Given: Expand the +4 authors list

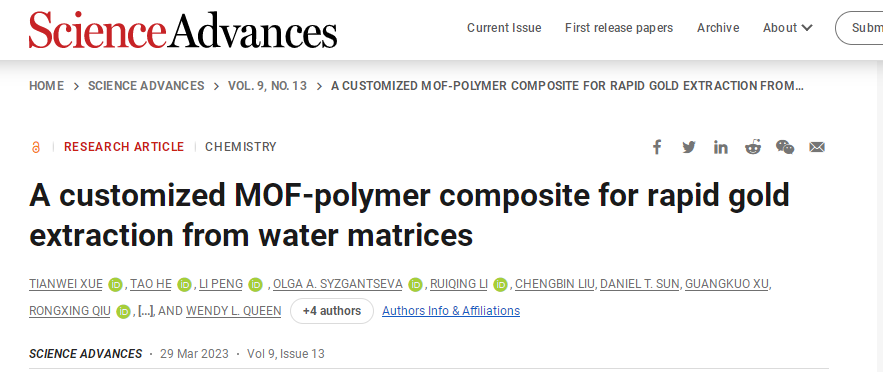Looking at the screenshot, I should click(x=332, y=311).
